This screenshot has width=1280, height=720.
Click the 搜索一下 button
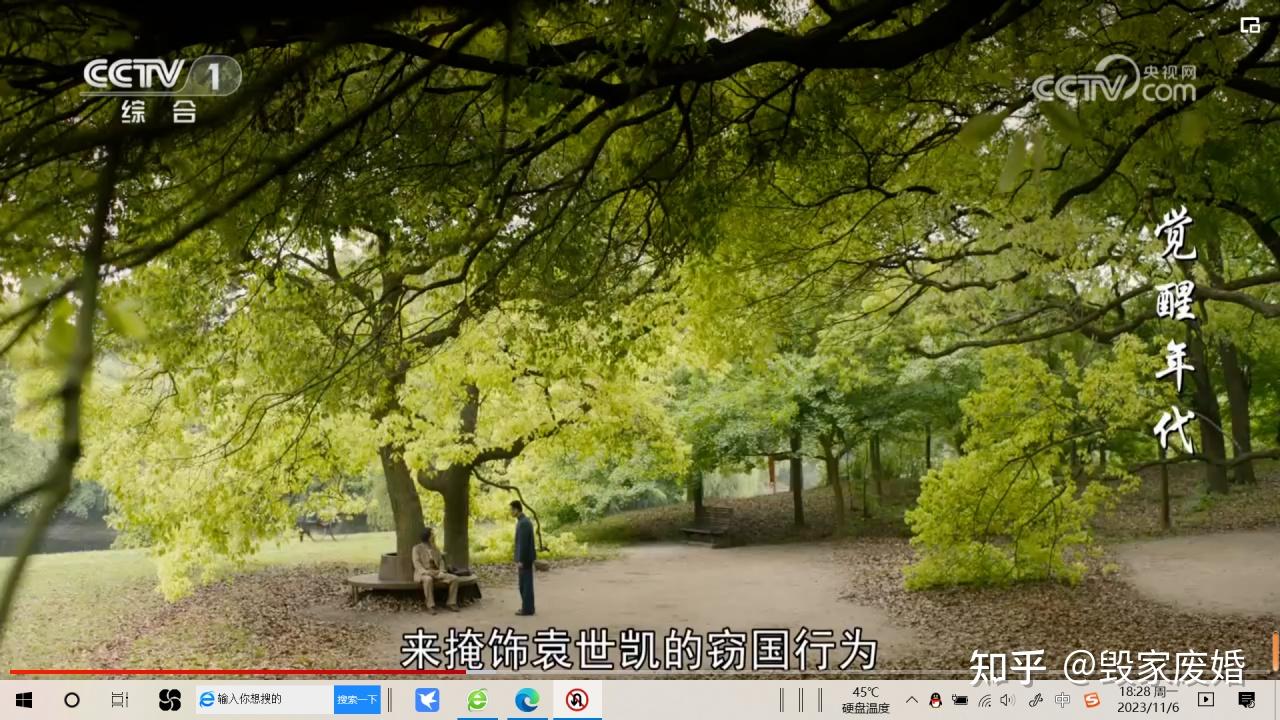357,699
